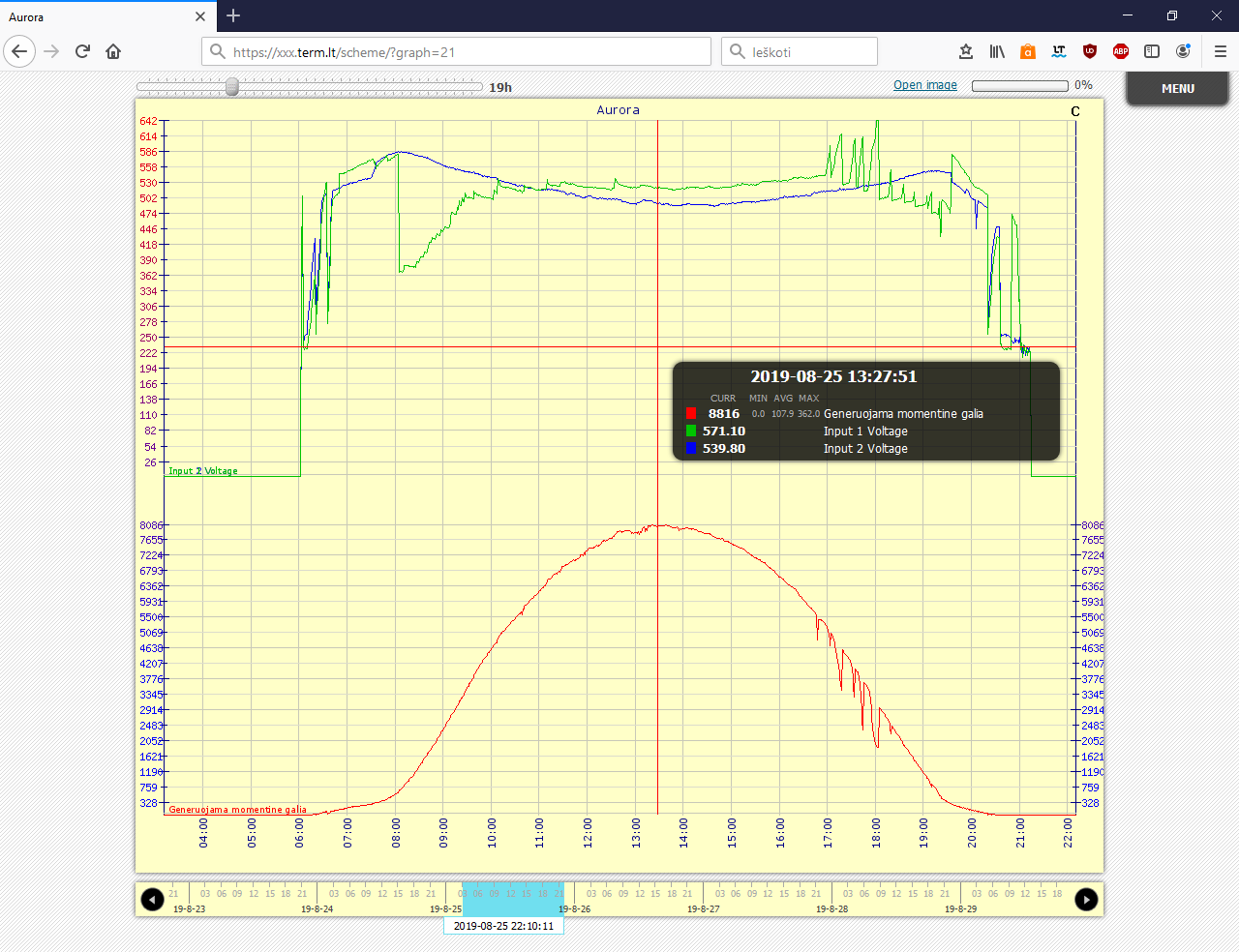
Task: Show bookmarks with the star tray icon
Action: coord(965,51)
